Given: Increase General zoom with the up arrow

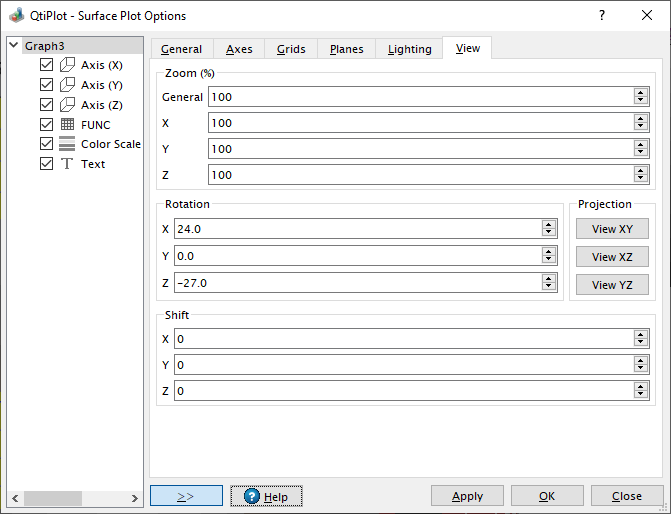Looking at the screenshot, I should pyautogui.click(x=640, y=93).
